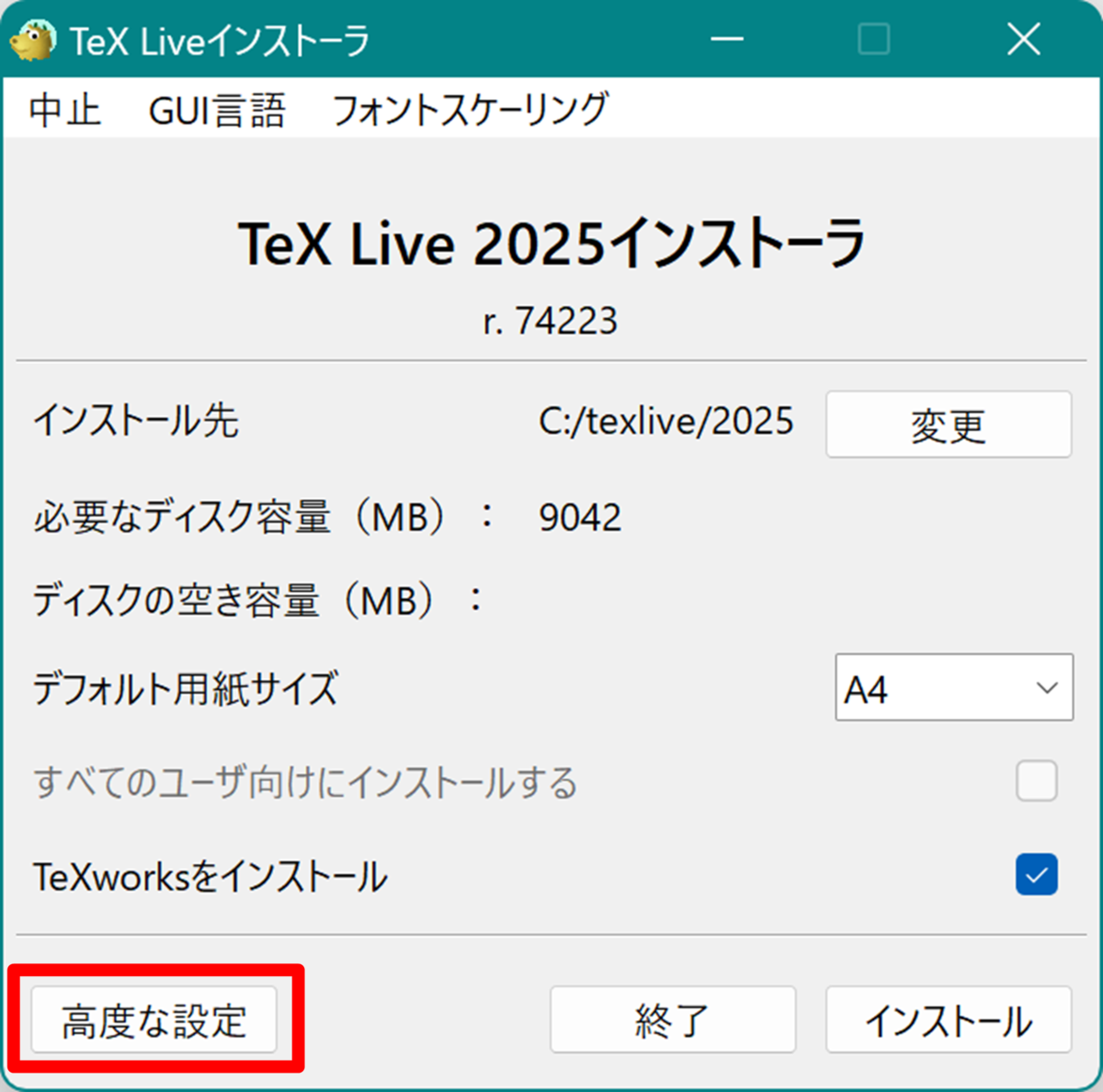Click the ディスクの空き容量 (MB) label
1103x1092 pixels.
point(257,602)
